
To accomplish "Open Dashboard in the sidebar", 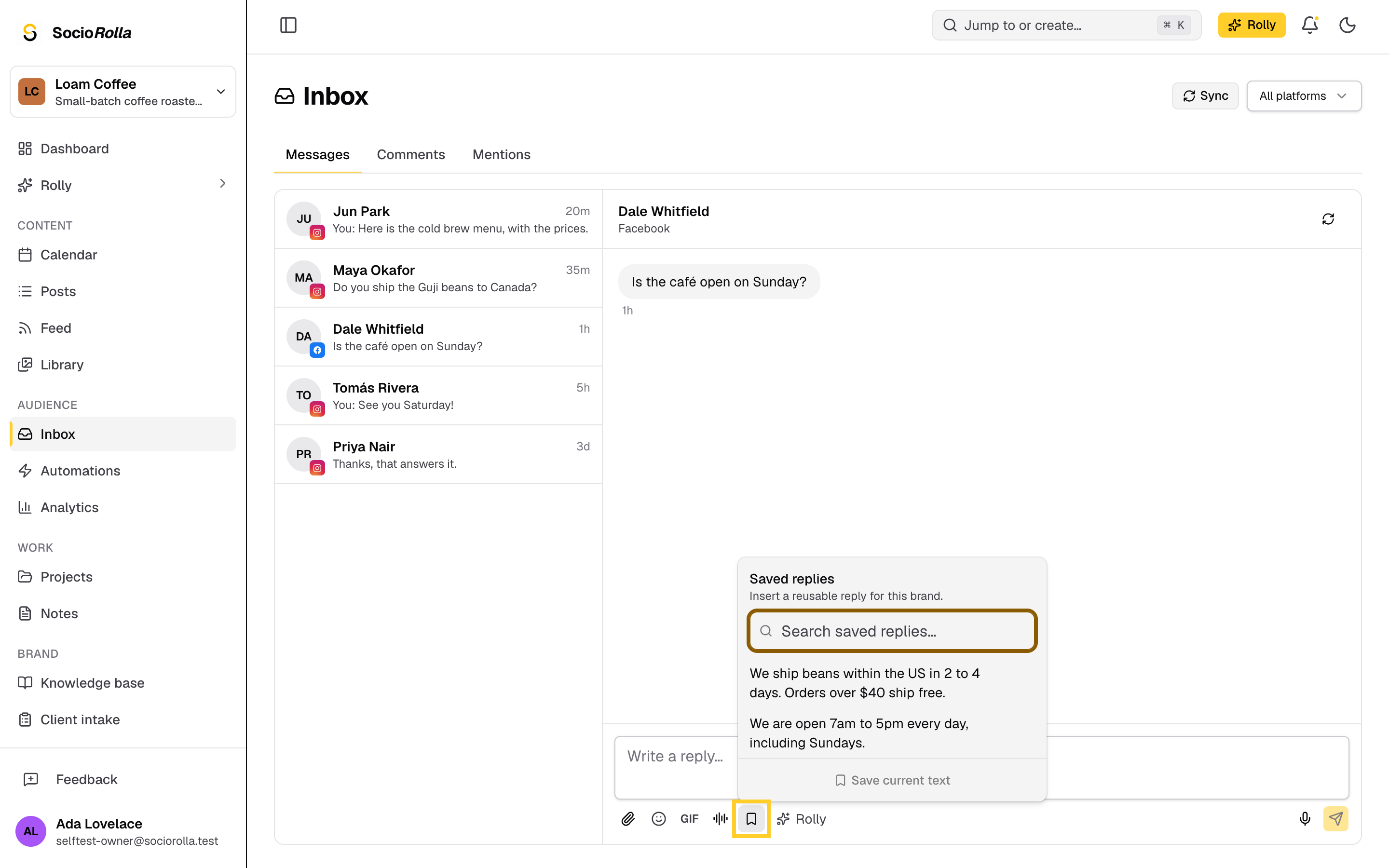I will (x=123, y=149).
